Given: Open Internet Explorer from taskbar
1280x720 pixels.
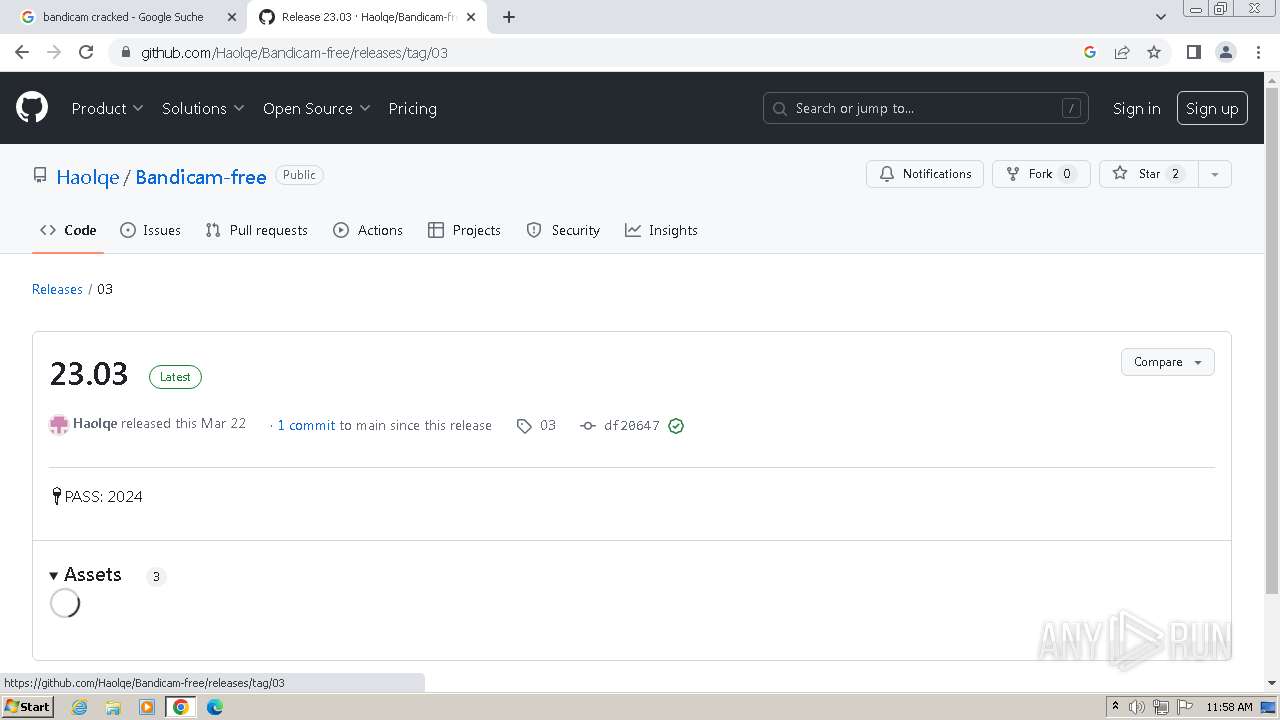Looking at the screenshot, I should click(x=80, y=707).
